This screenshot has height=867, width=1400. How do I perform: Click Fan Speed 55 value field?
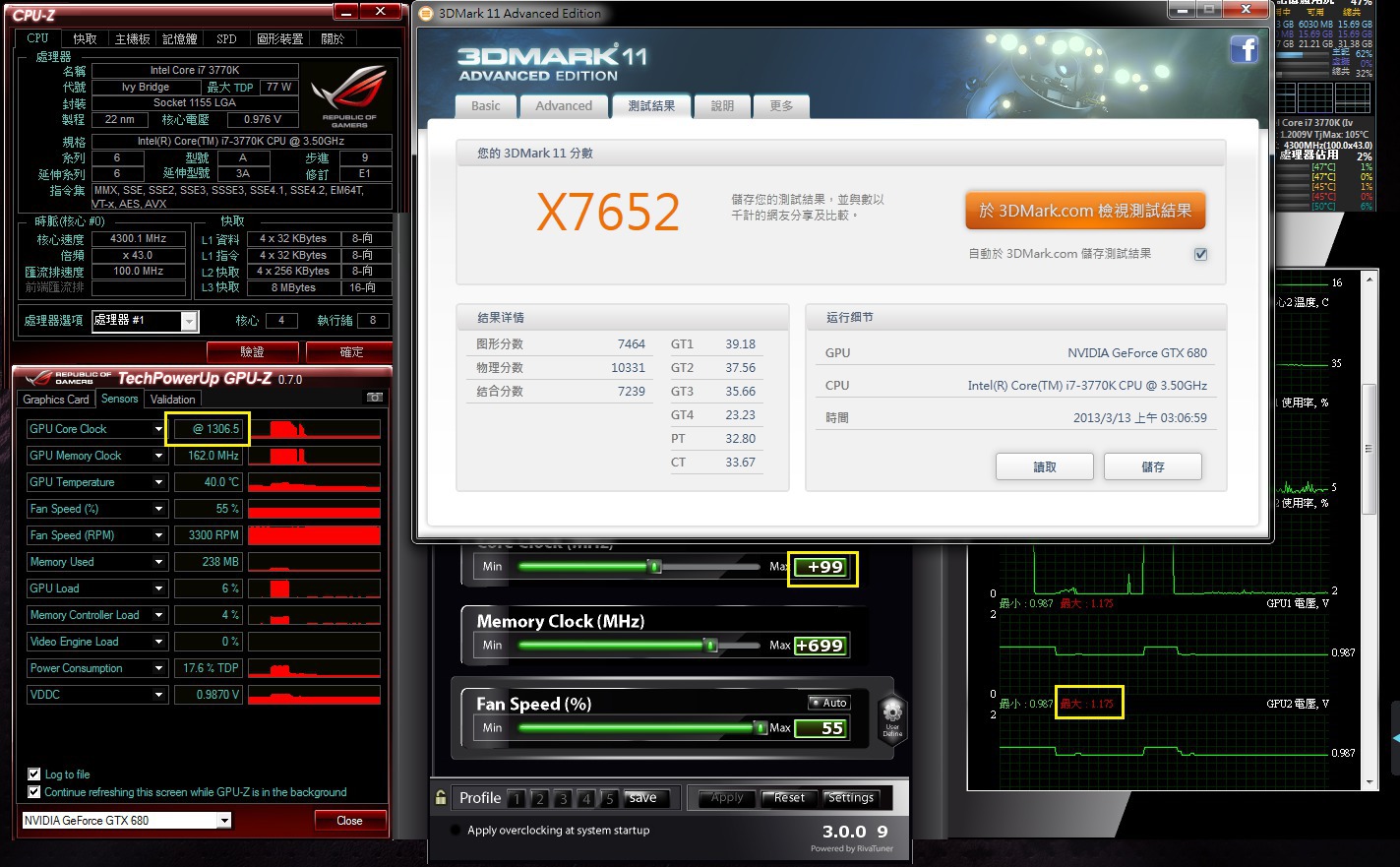tap(820, 728)
